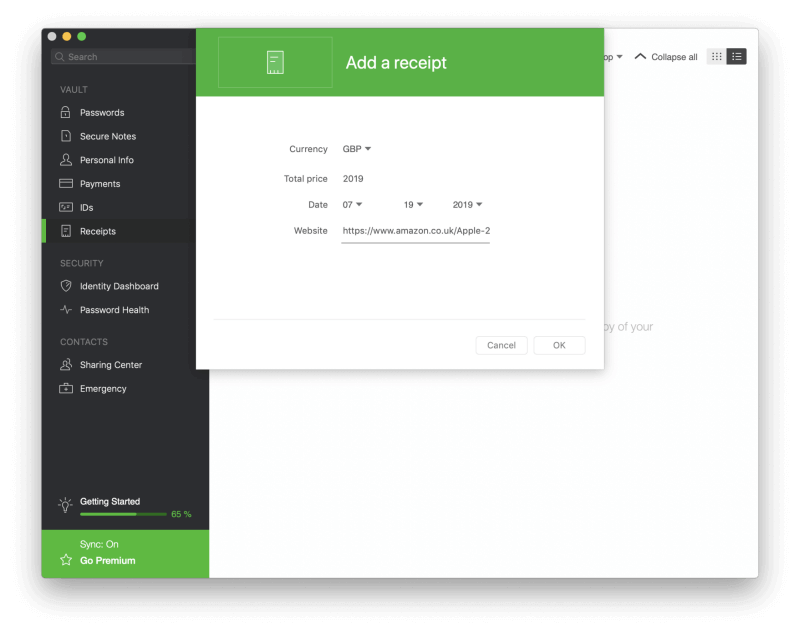Click the Emergency kit icon
The width and height of the screenshot is (800, 633).
[x=66, y=388]
